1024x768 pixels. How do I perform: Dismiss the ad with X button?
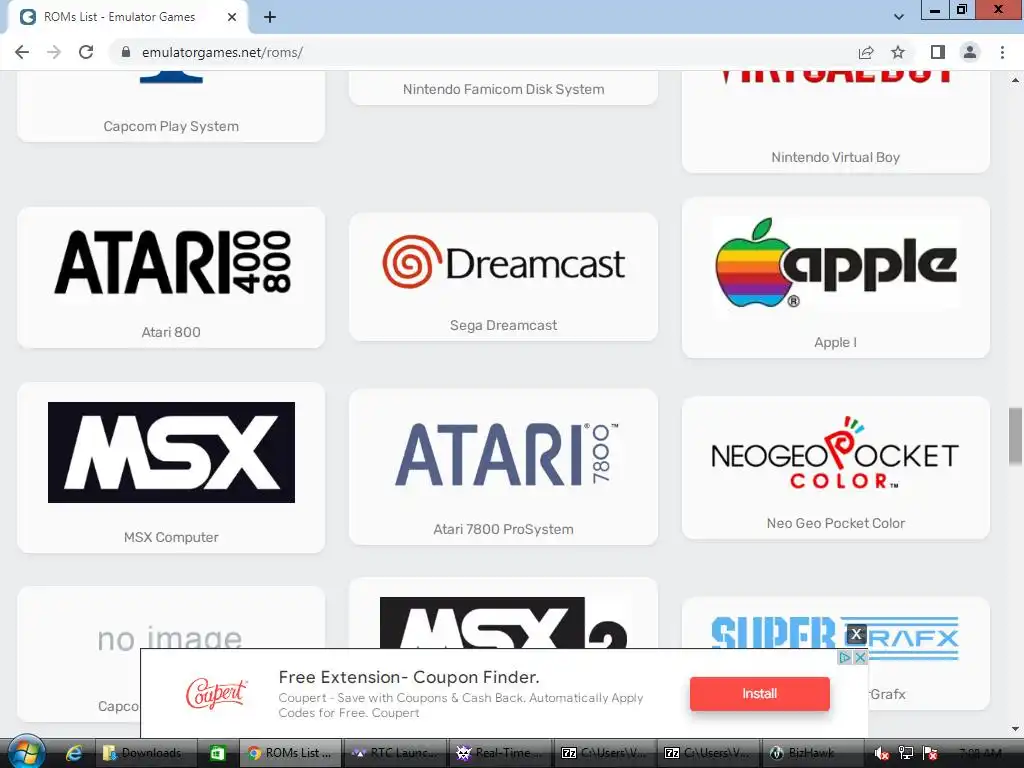pos(856,634)
